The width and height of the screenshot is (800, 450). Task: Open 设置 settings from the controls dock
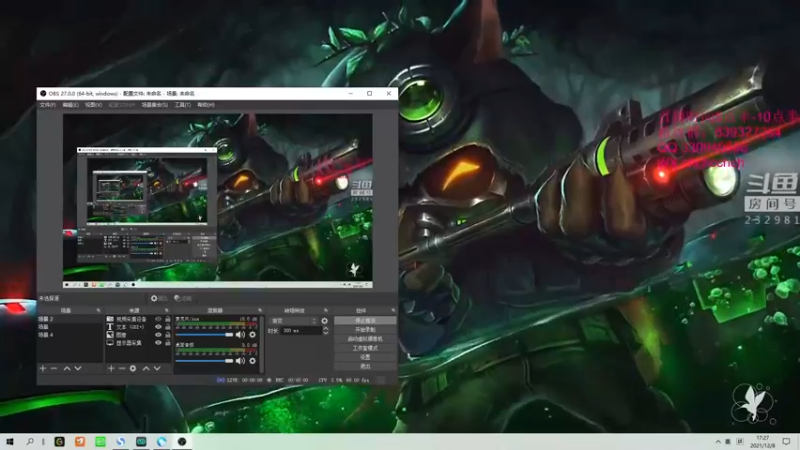365,357
